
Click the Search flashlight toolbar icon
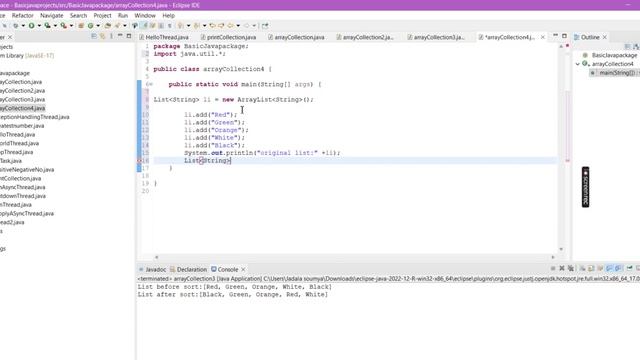click(118, 26)
